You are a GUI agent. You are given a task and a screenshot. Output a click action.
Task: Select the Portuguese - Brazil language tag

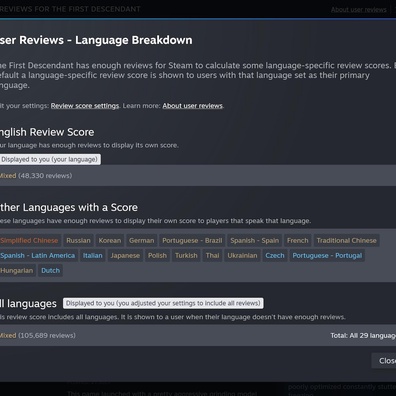point(192,240)
